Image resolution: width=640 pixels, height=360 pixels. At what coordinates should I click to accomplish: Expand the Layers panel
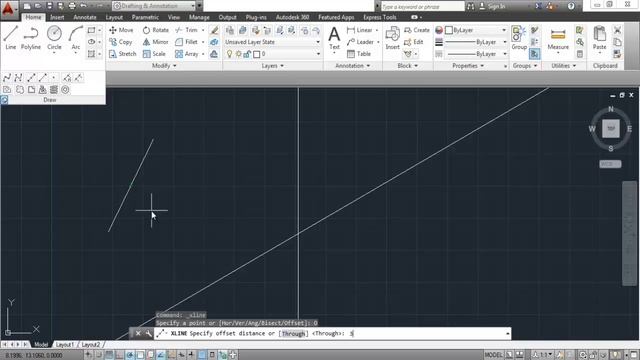(x=273, y=66)
